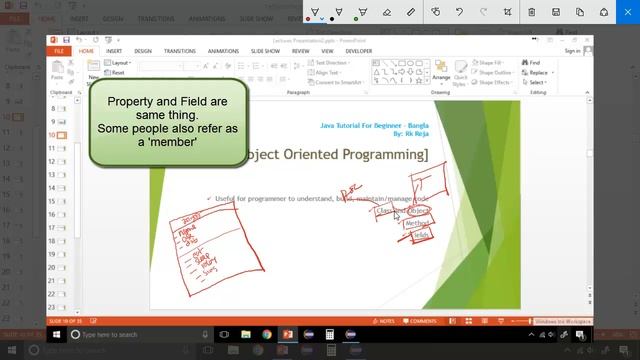Viewport: 640px width, 360px height.
Task: Select slide 15 thumbnail in slide panel
Action: [x=61, y=201]
